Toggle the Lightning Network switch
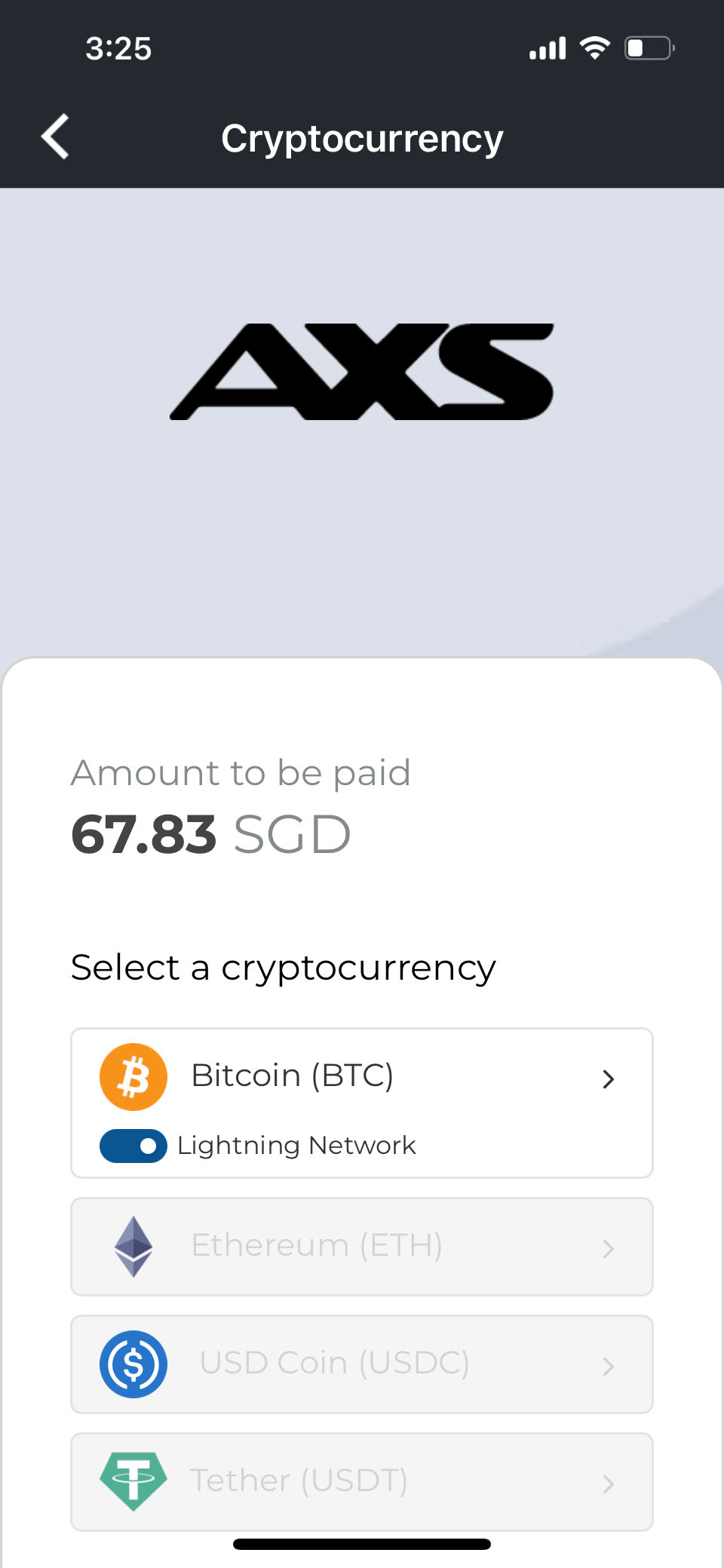 coord(133,1146)
